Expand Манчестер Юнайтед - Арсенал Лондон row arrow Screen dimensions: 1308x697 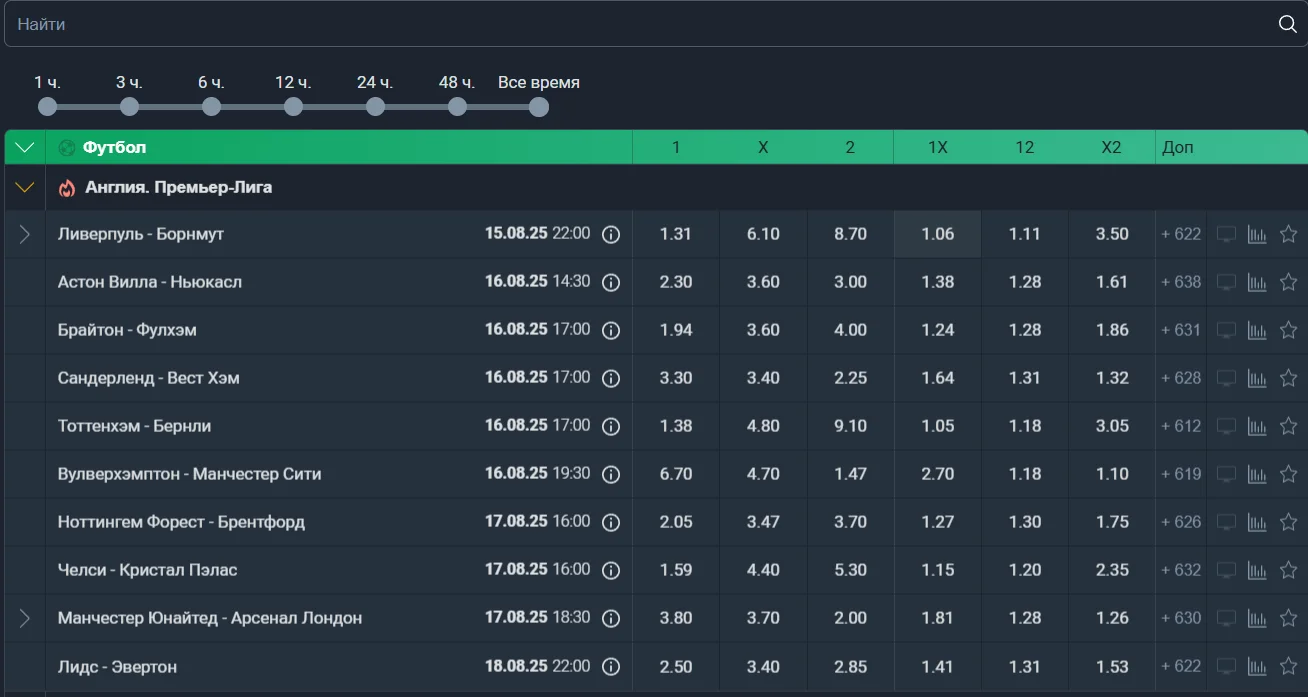(x=25, y=618)
